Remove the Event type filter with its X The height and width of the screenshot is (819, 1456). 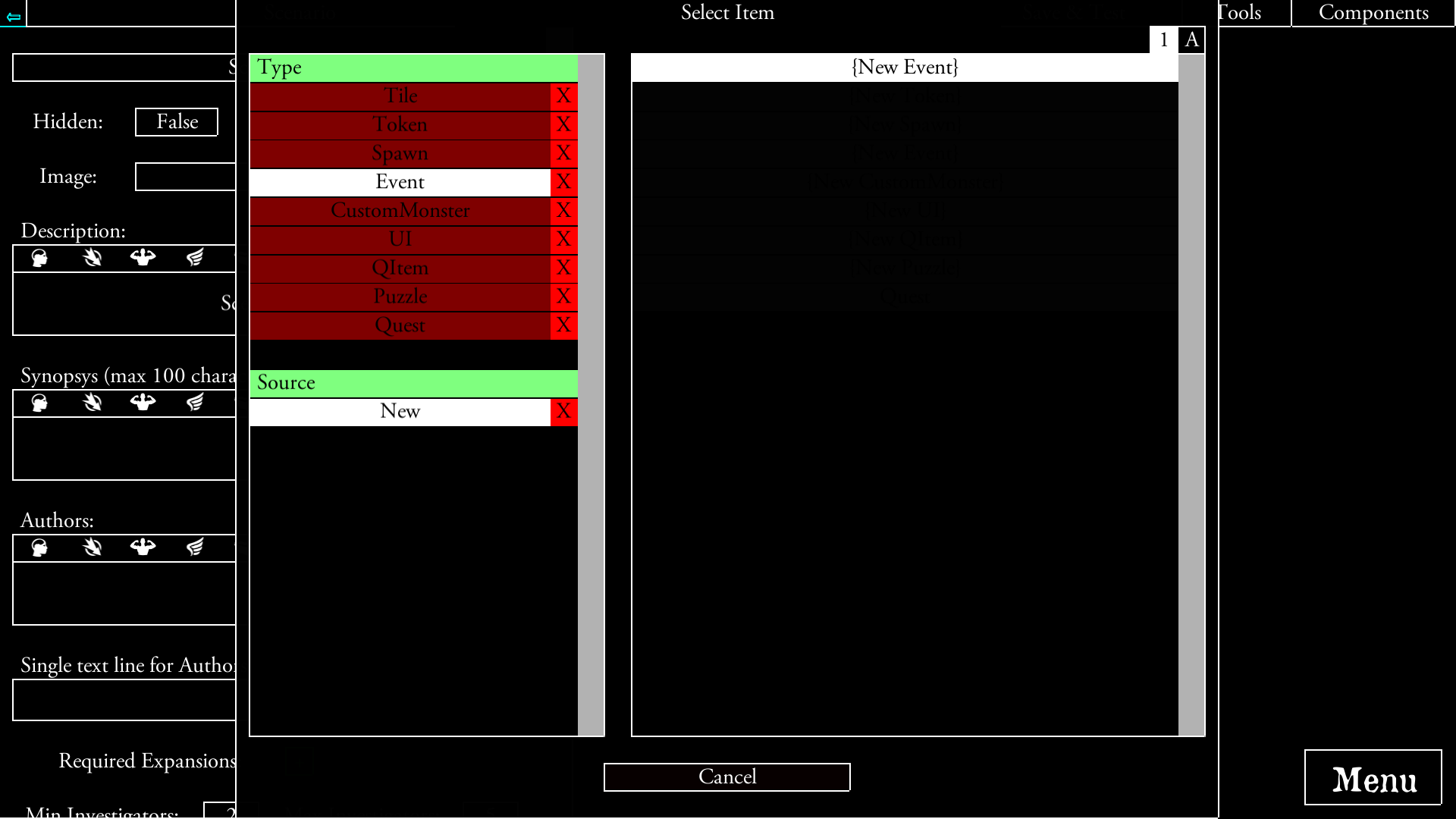(563, 182)
